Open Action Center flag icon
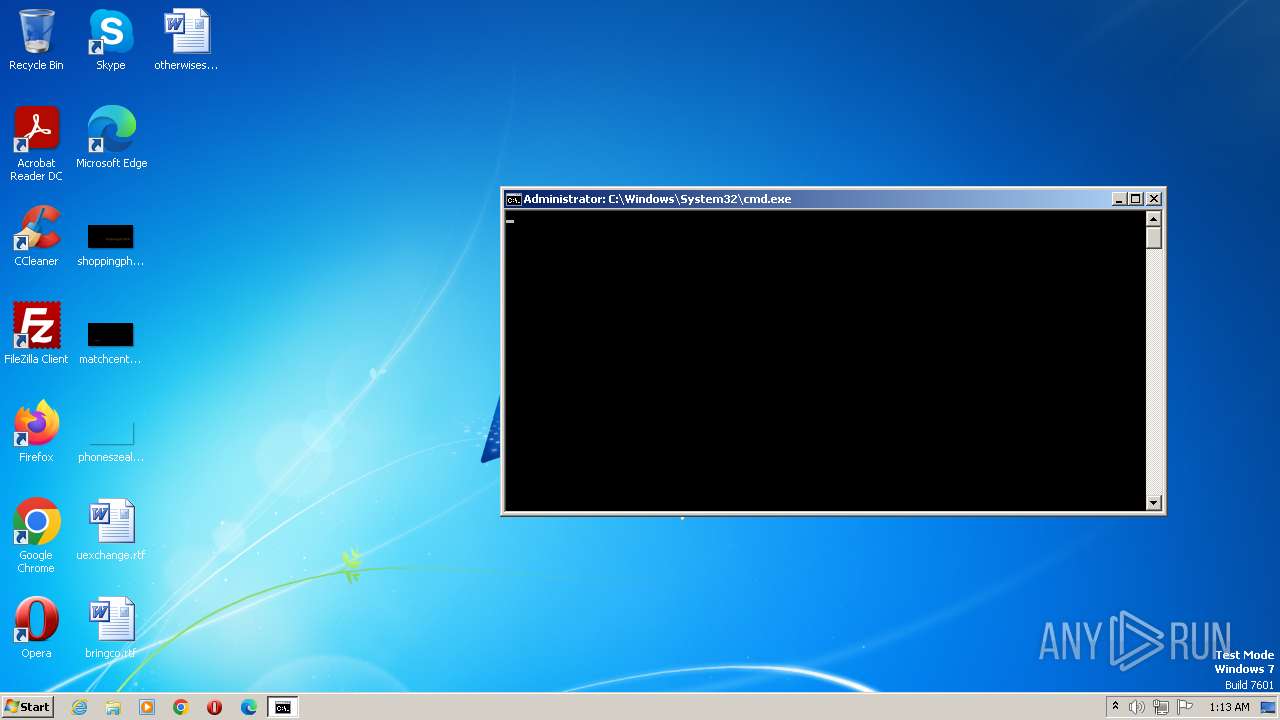 (x=1185, y=707)
